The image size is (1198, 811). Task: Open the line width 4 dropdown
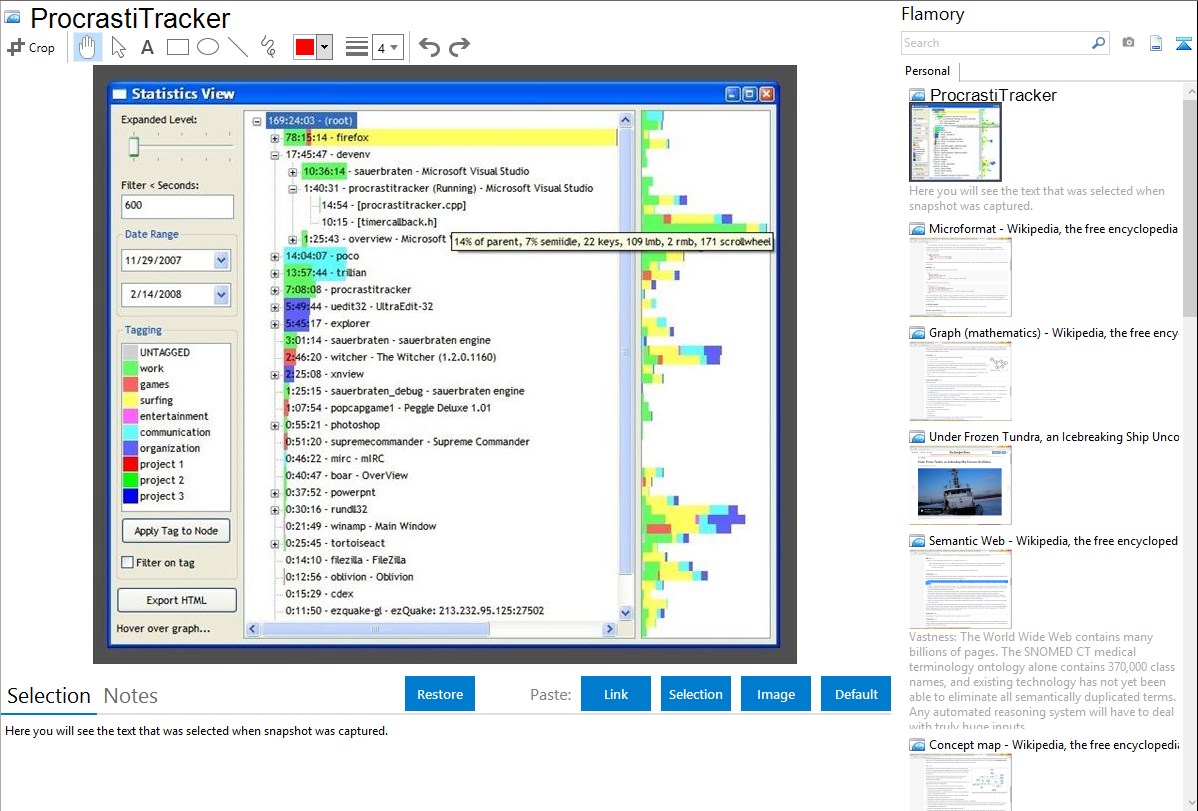point(387,47)
